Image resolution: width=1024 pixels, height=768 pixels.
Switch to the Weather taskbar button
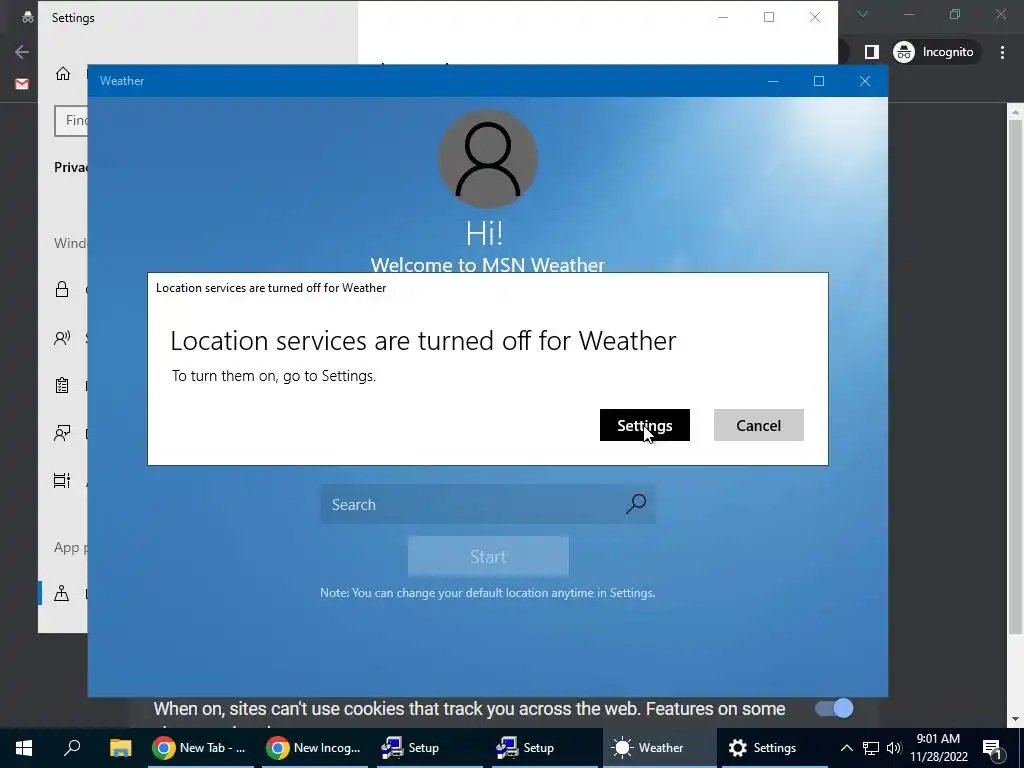[x=659, y=748]
